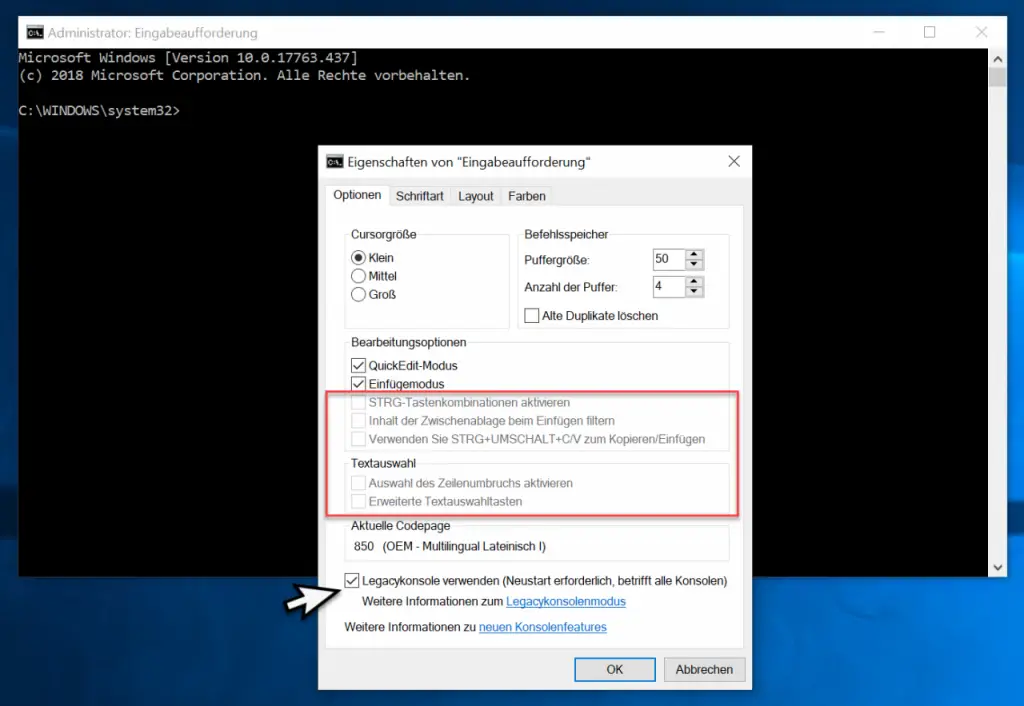
Task: Select the Mittel cursor size option
Action: (x=358, y=276)
